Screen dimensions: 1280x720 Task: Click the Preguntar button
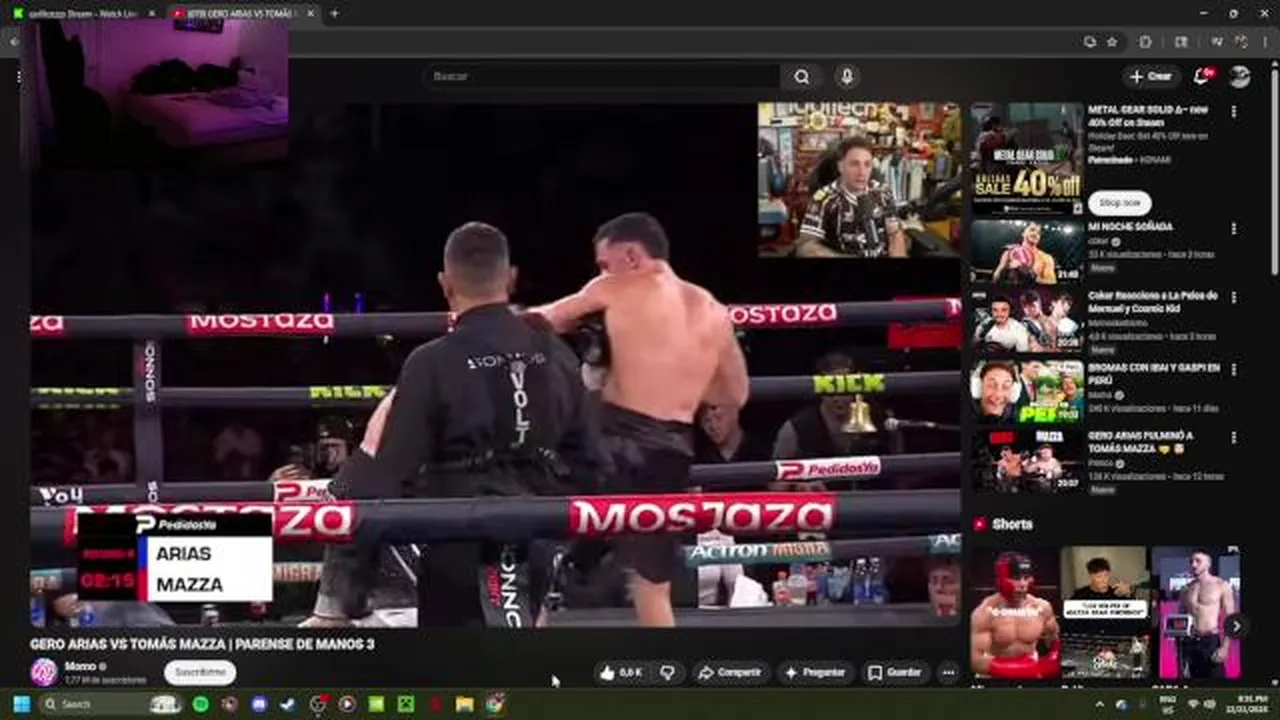[x=816, y=673]
